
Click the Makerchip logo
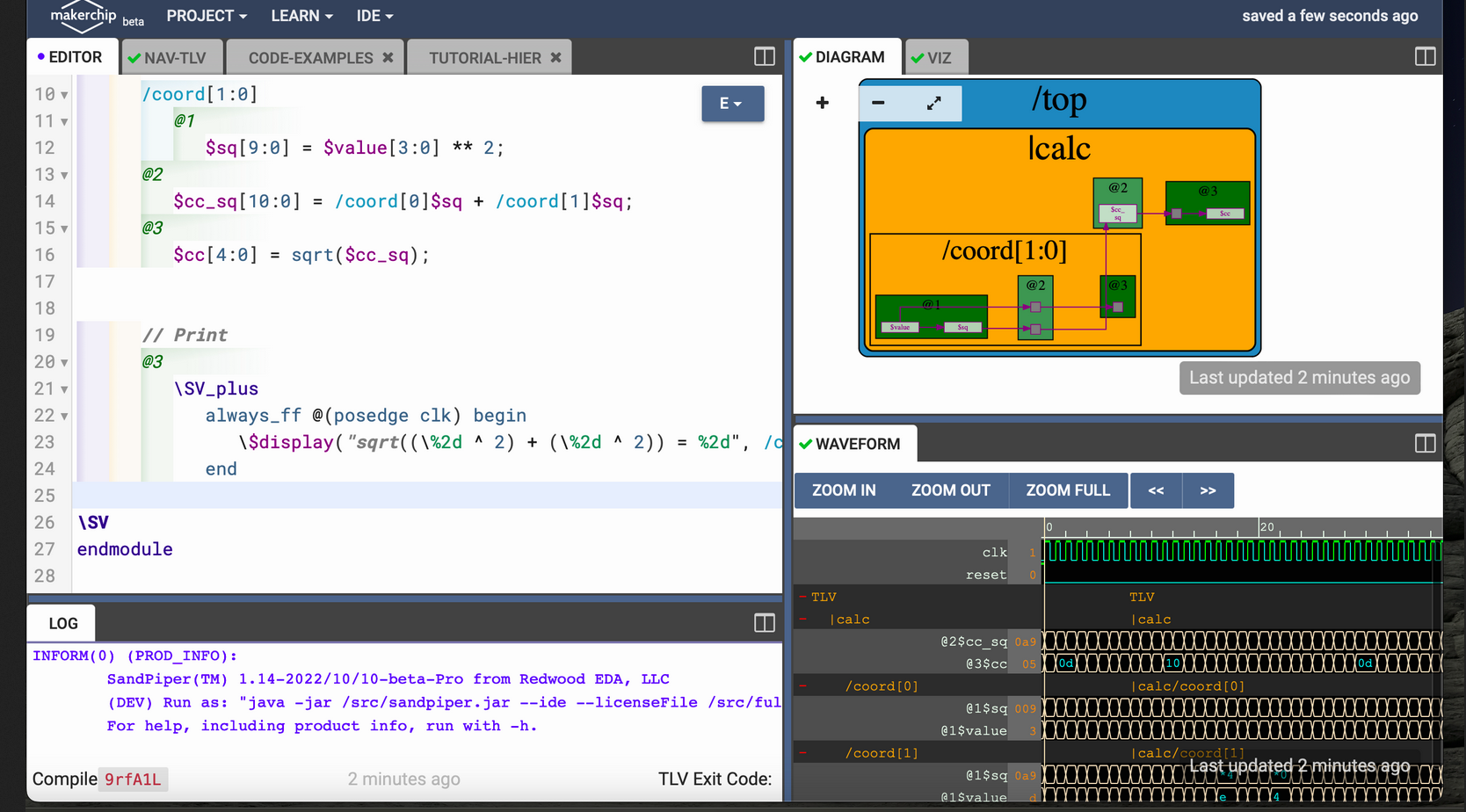tap(83, 17)
